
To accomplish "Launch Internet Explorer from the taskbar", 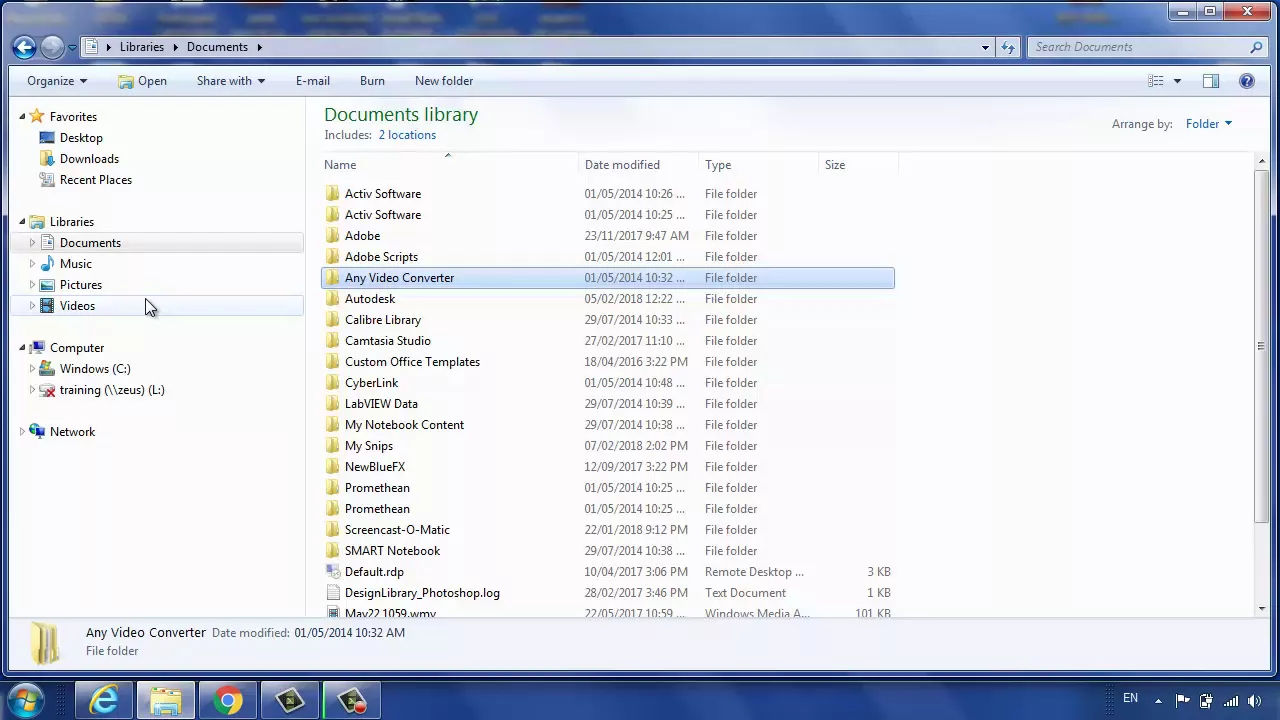I will click(x=104, y=700).
